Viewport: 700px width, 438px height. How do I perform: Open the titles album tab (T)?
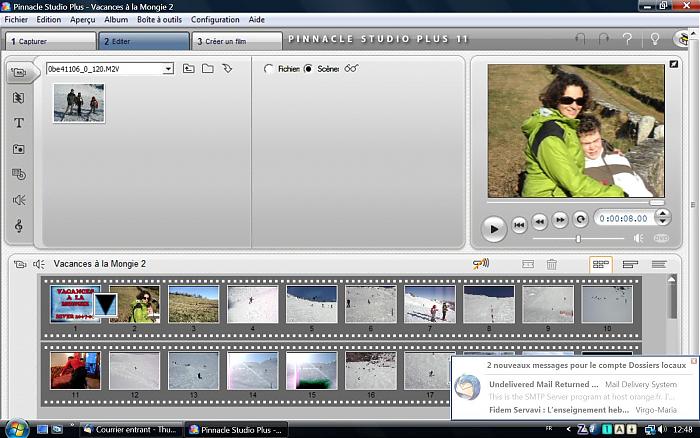[19, 123]
